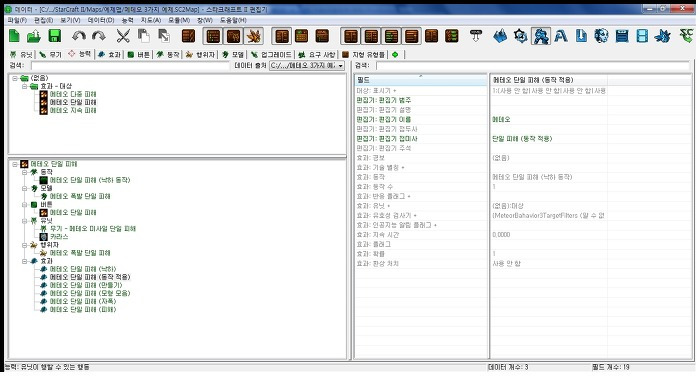Select 메테오 단일 피해 (피해) effect item
The height and width of the screenshot is (376, 700).
83,309
